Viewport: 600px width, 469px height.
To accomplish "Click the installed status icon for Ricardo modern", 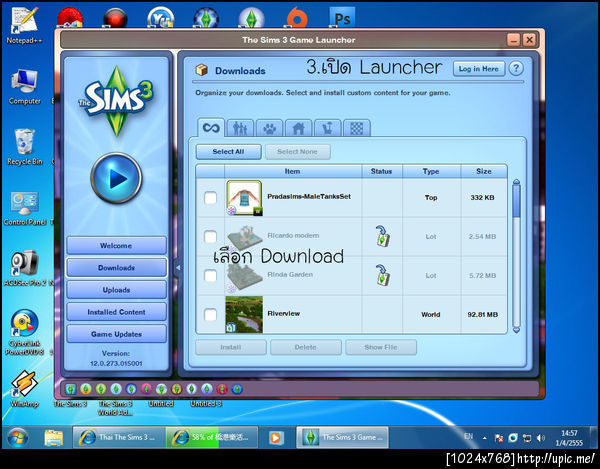I will coord(383,236).
